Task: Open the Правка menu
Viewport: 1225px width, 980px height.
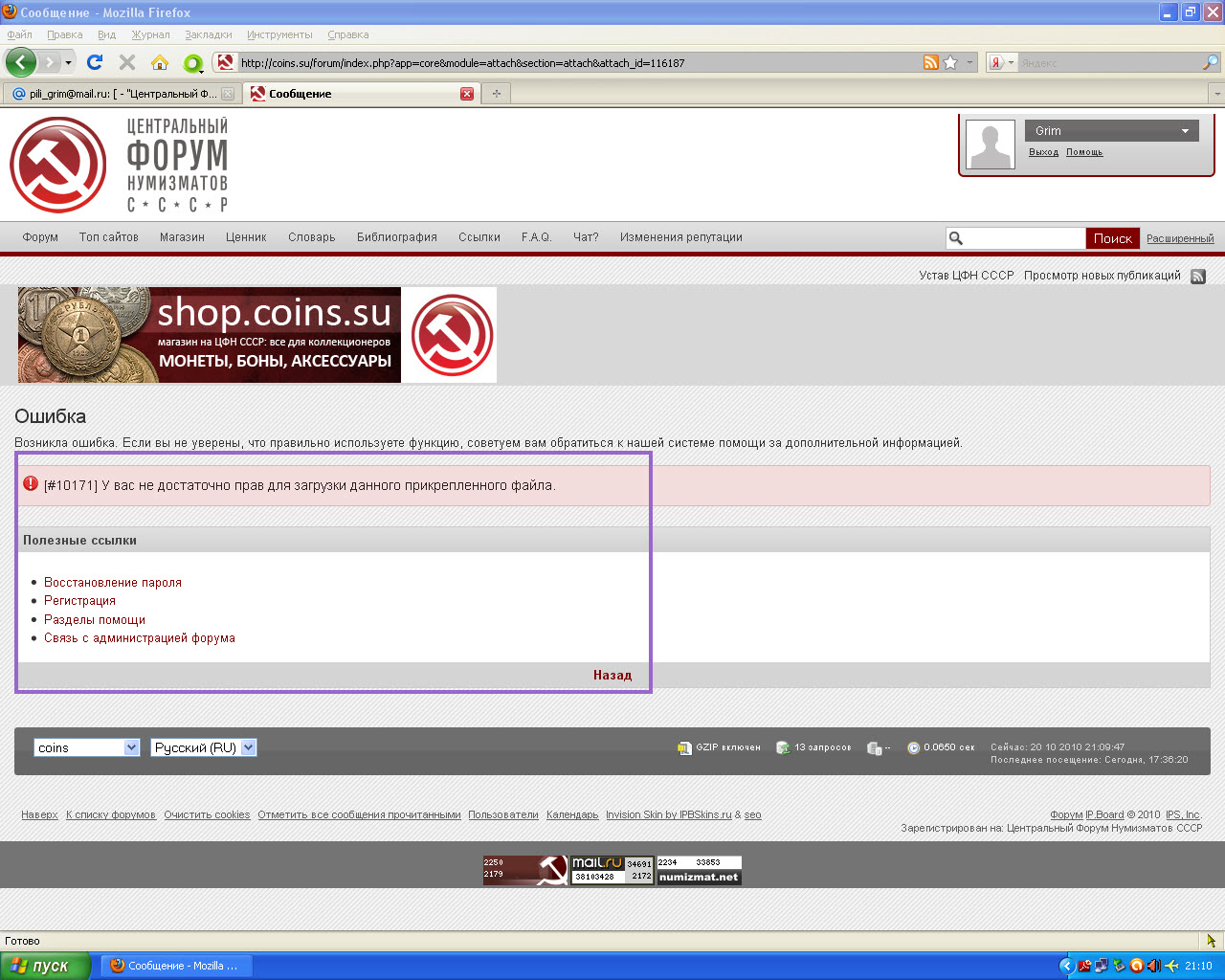Action: (65, 34)
